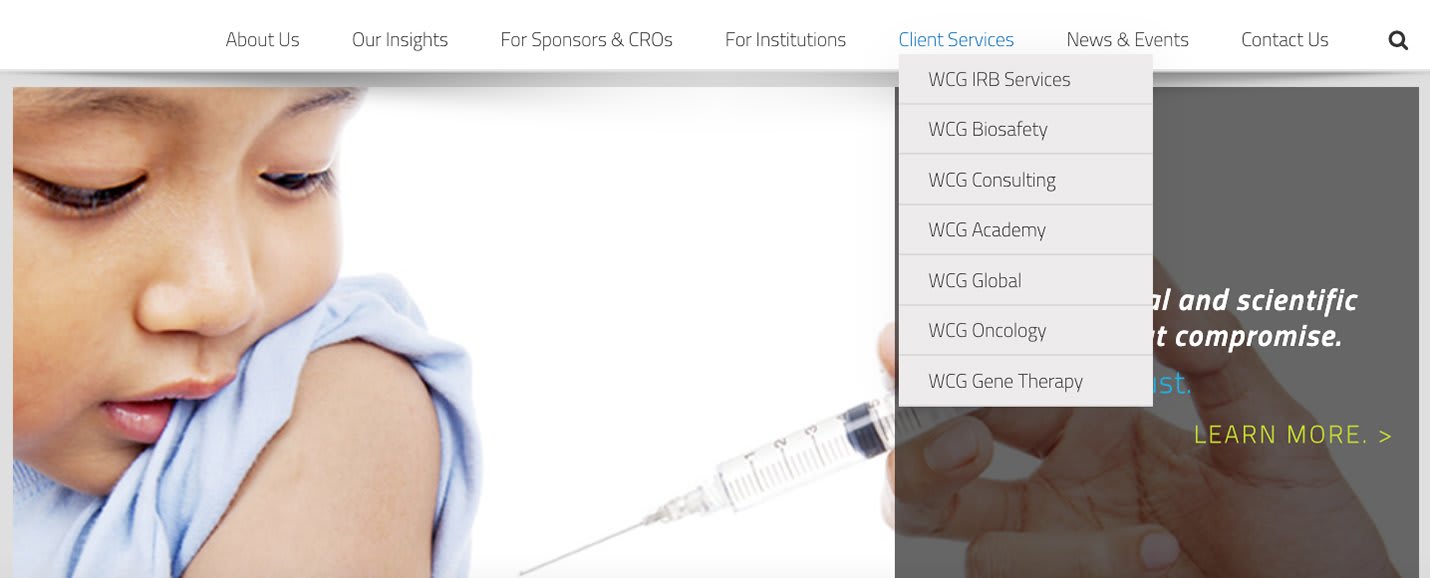Screen dimensions: 1430x578
Task: Open WCG Gene Therapy item
Action: point(1026,381)
